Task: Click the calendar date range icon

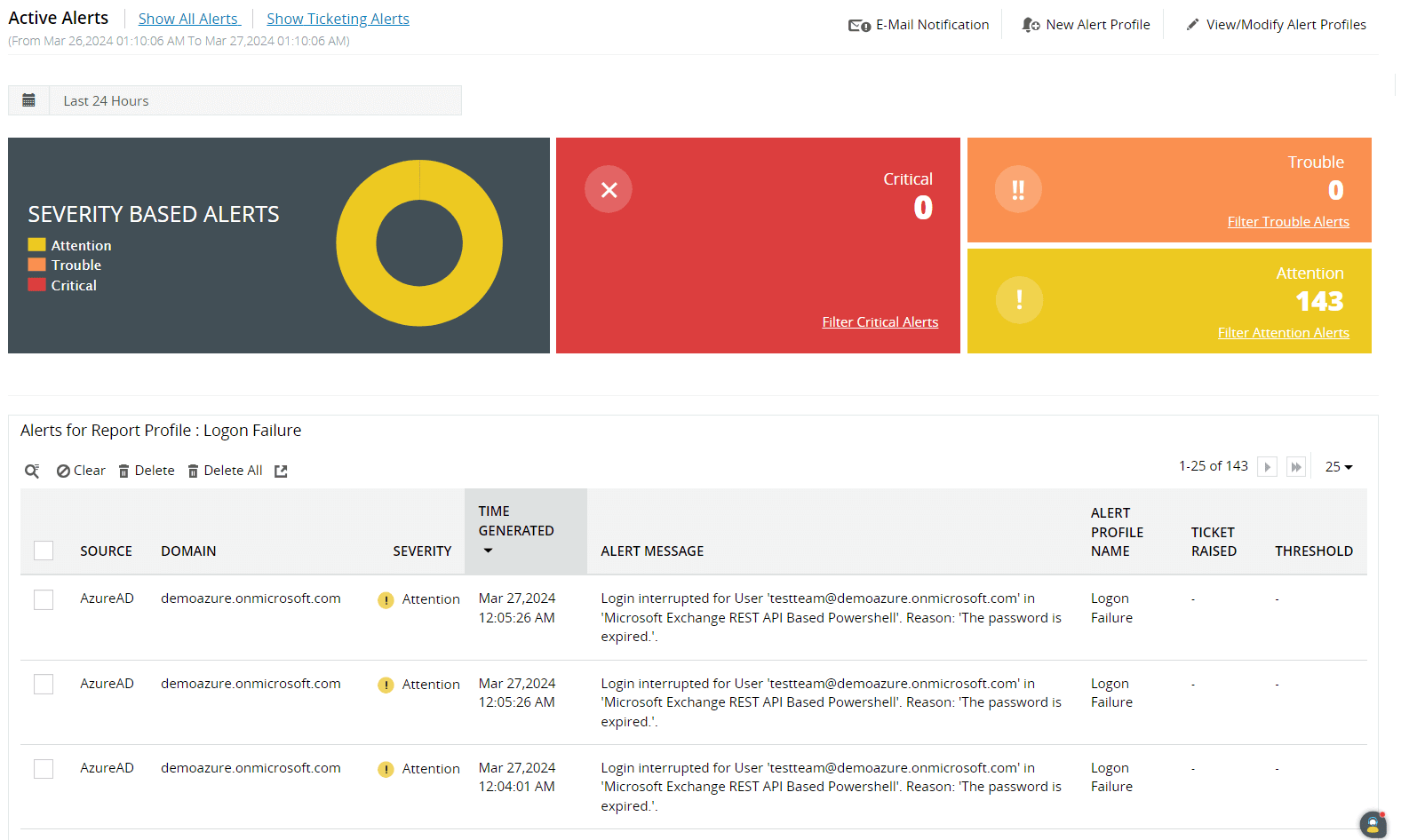Action: 28,100
